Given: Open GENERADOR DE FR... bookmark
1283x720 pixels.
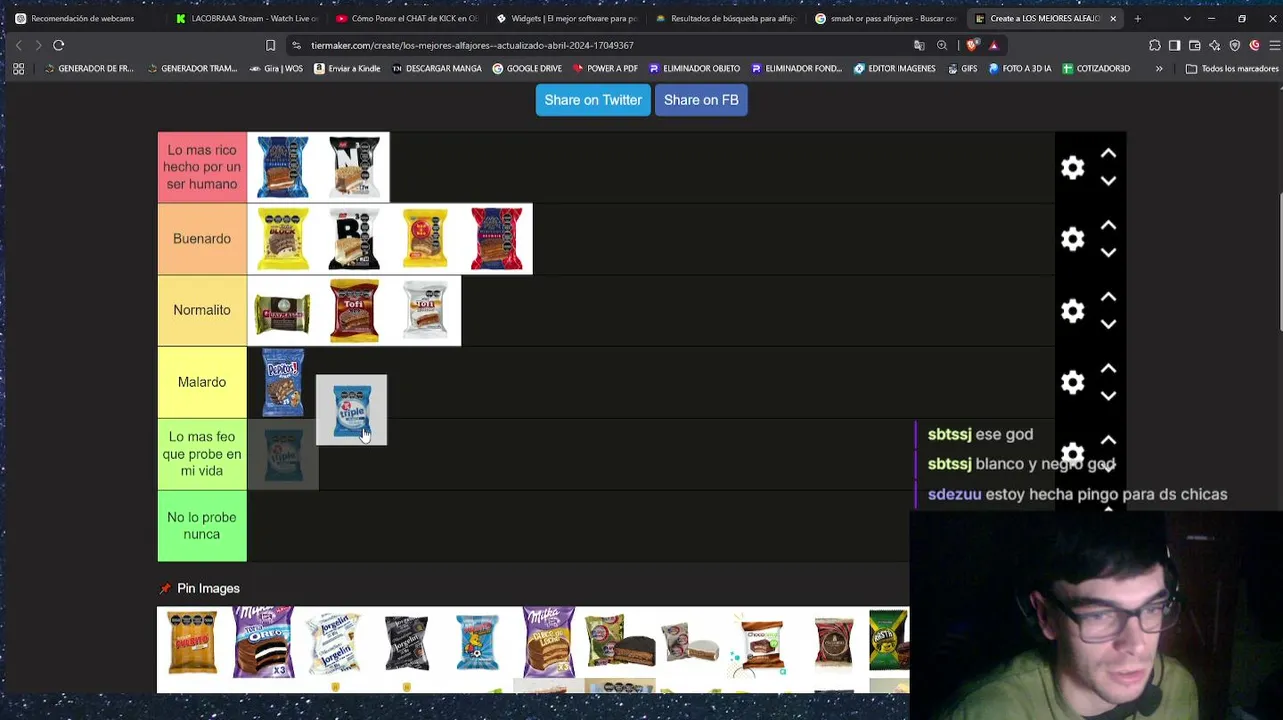Looking at the screenshot, I should [x=89, y=69].
